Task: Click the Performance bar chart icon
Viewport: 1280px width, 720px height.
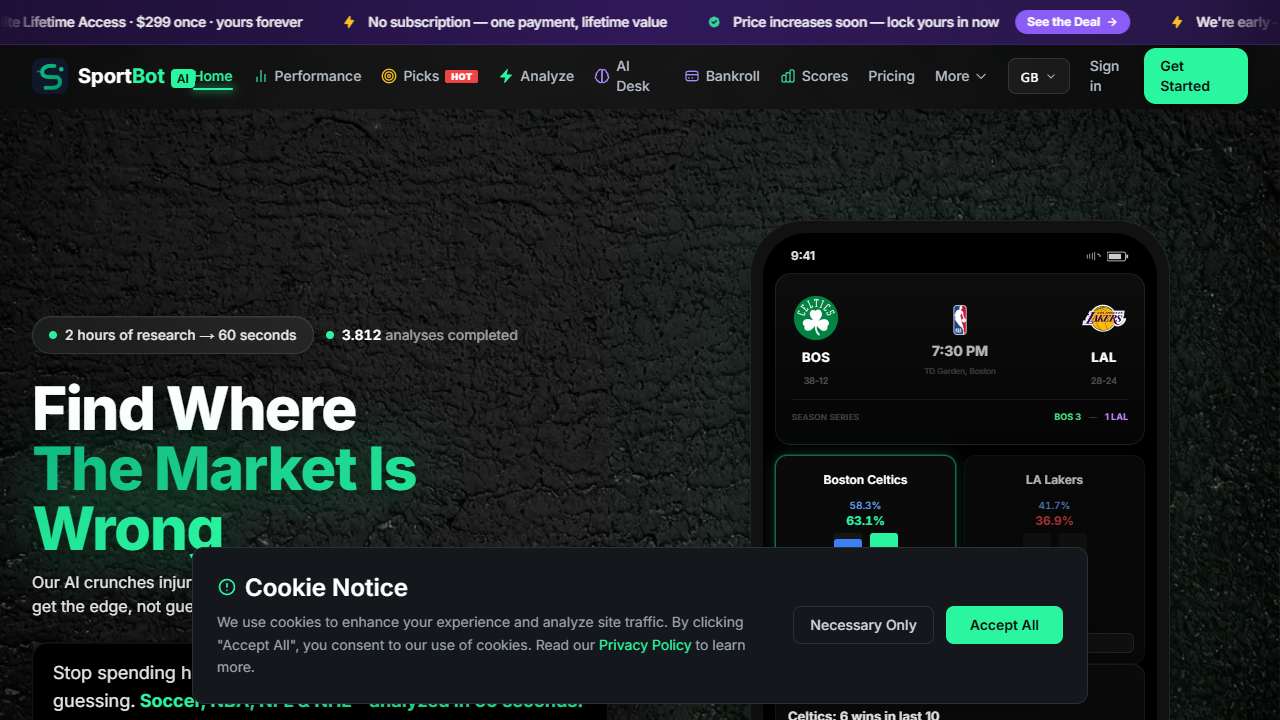Action: [x=261, y=76]
